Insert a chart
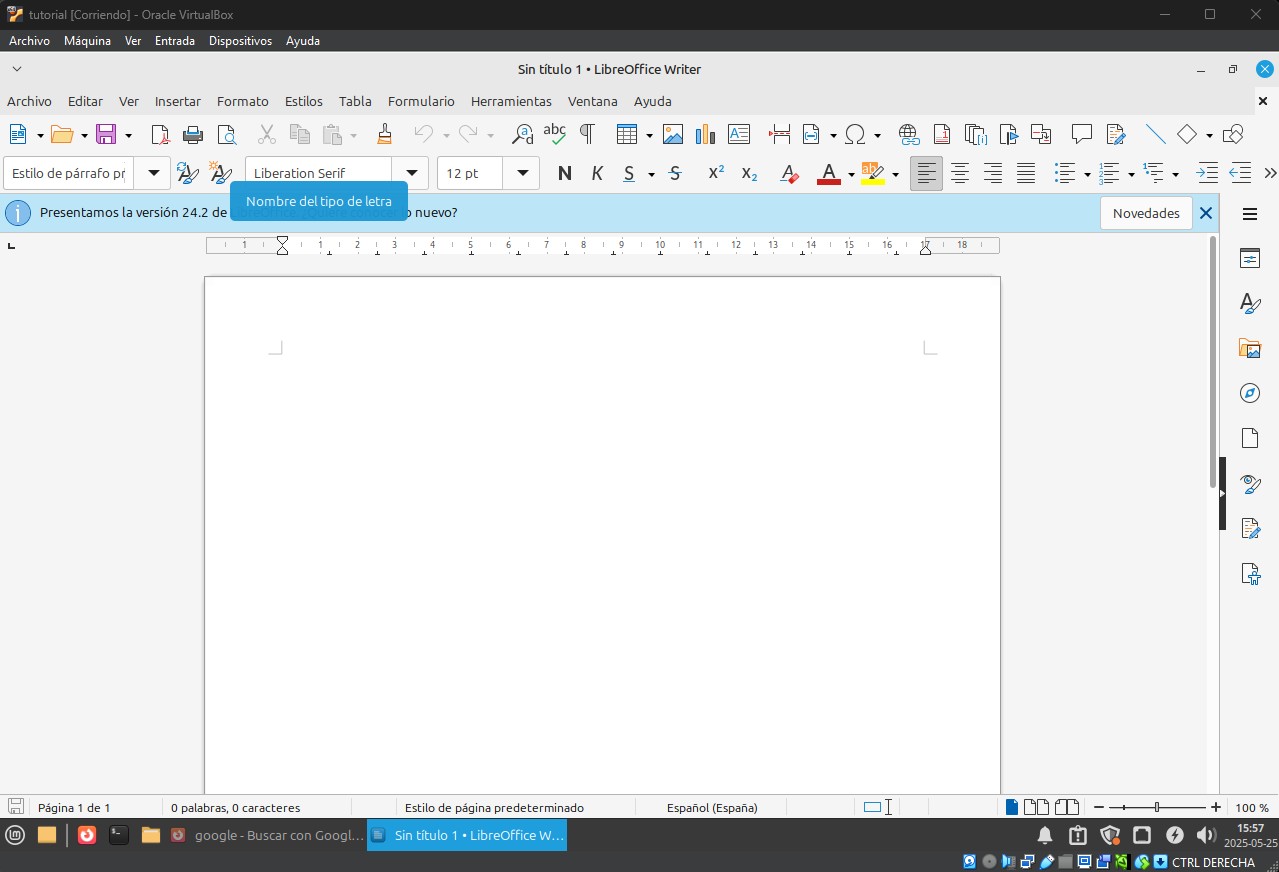This screenshot has width=1279, height=872. 706,134
